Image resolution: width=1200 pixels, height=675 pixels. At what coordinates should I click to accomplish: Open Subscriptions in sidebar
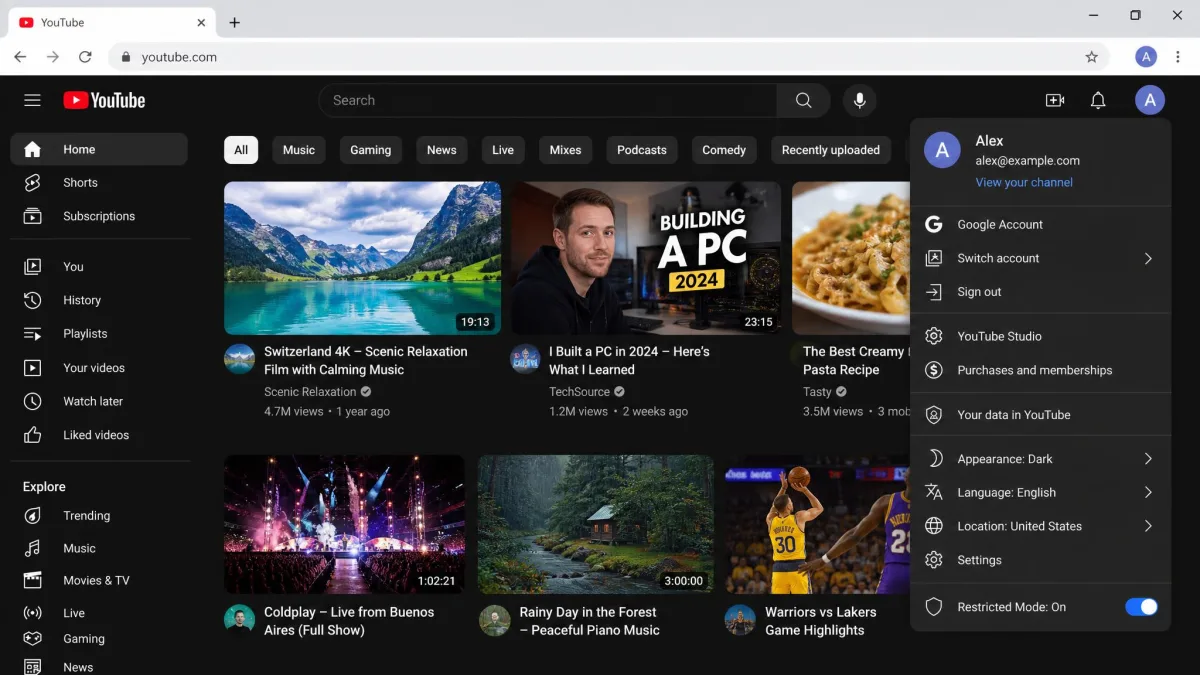pos(99,216)
